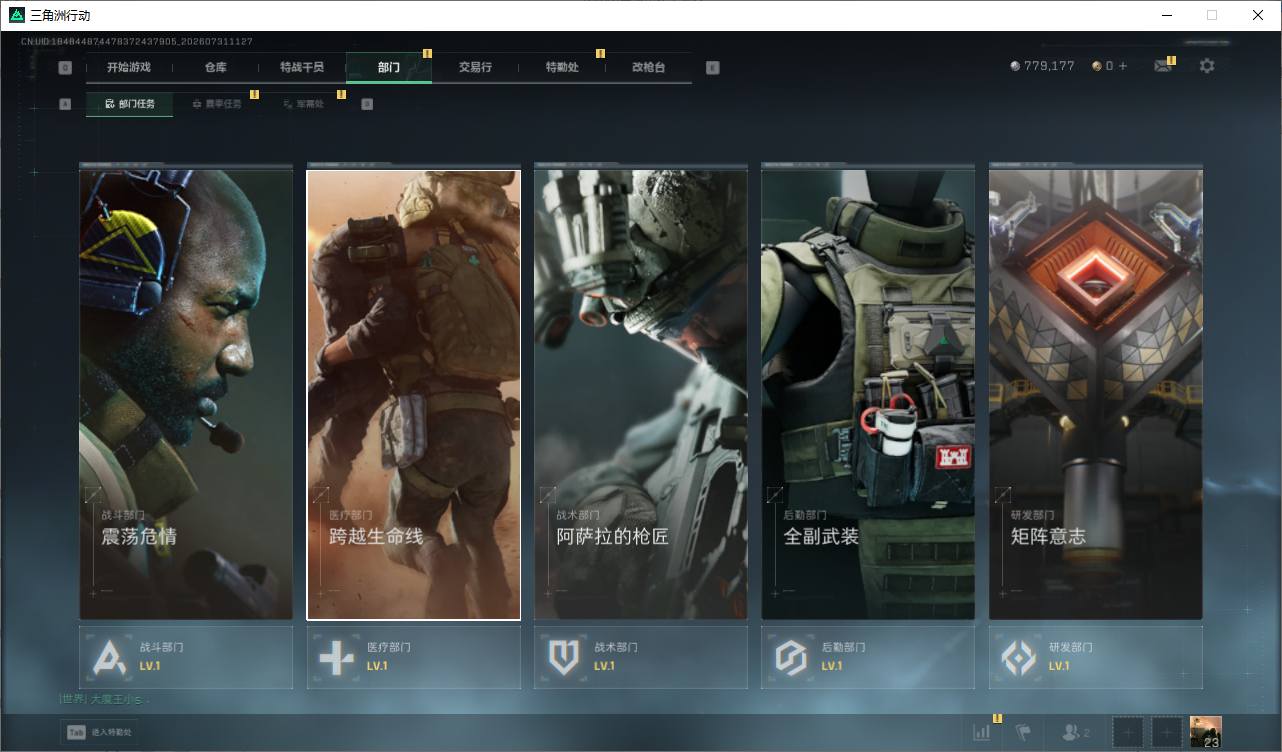Click the first empty squad slot plus

point(1127,732)
